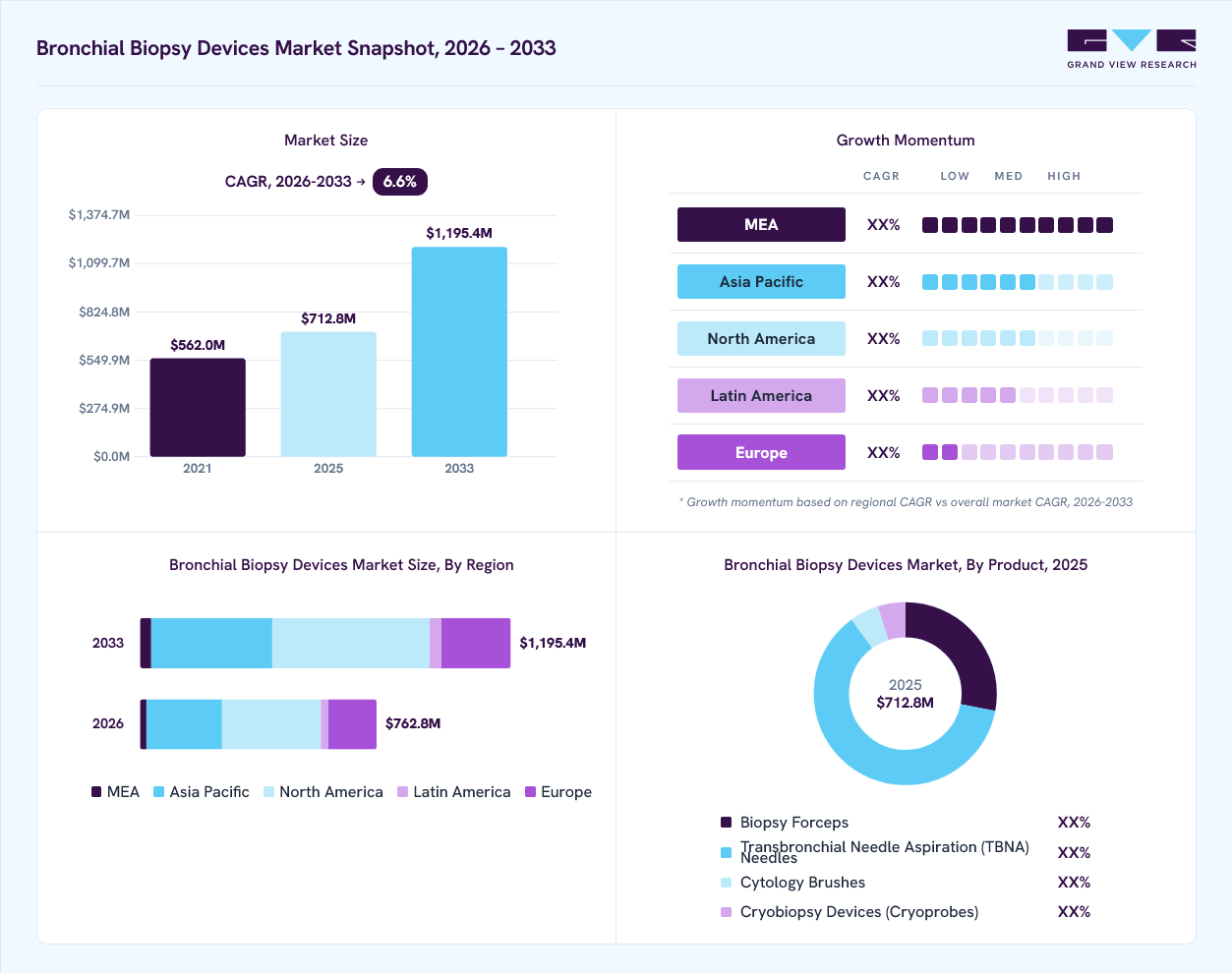Click the $712.8M label above 2025 bar
Image resolution: width=1232 pixels, height=973 pixels.
[x=328, y=319]
